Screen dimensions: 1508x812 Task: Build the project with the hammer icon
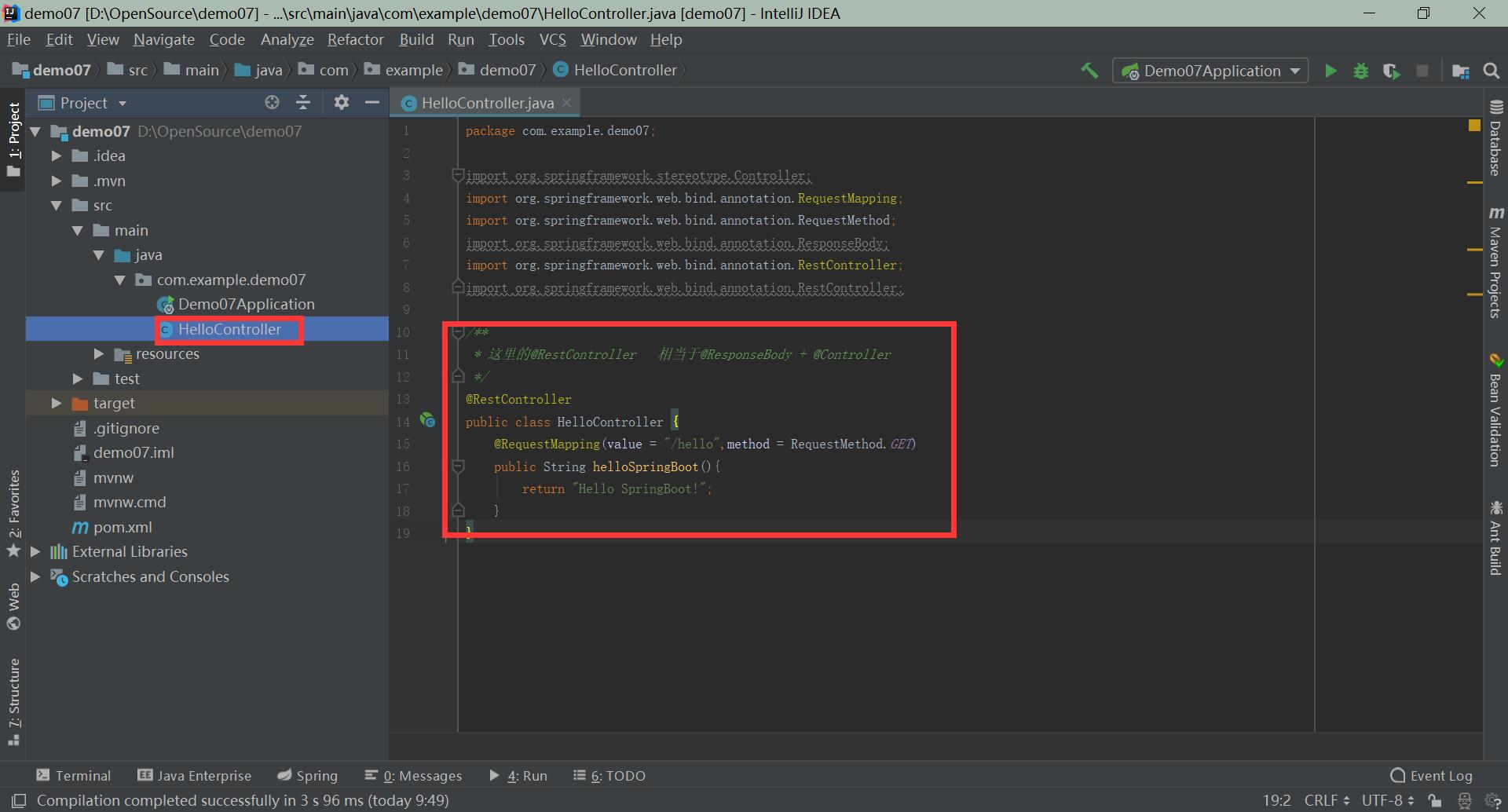pos(1089,70)
